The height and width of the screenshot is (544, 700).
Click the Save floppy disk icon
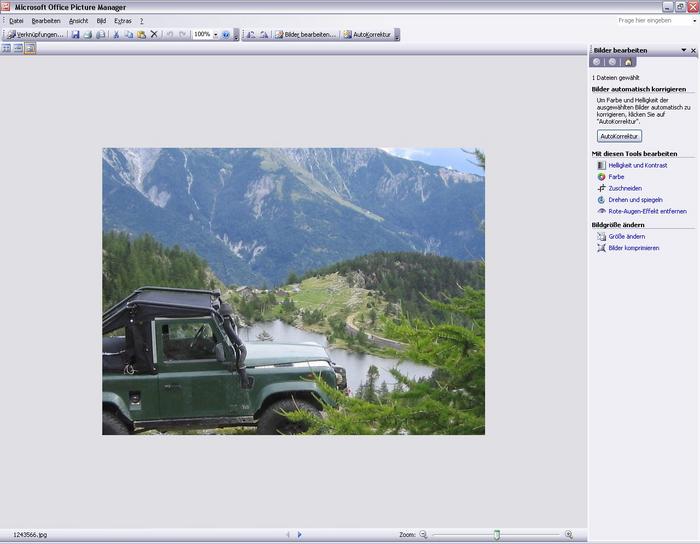click(75, 34)
